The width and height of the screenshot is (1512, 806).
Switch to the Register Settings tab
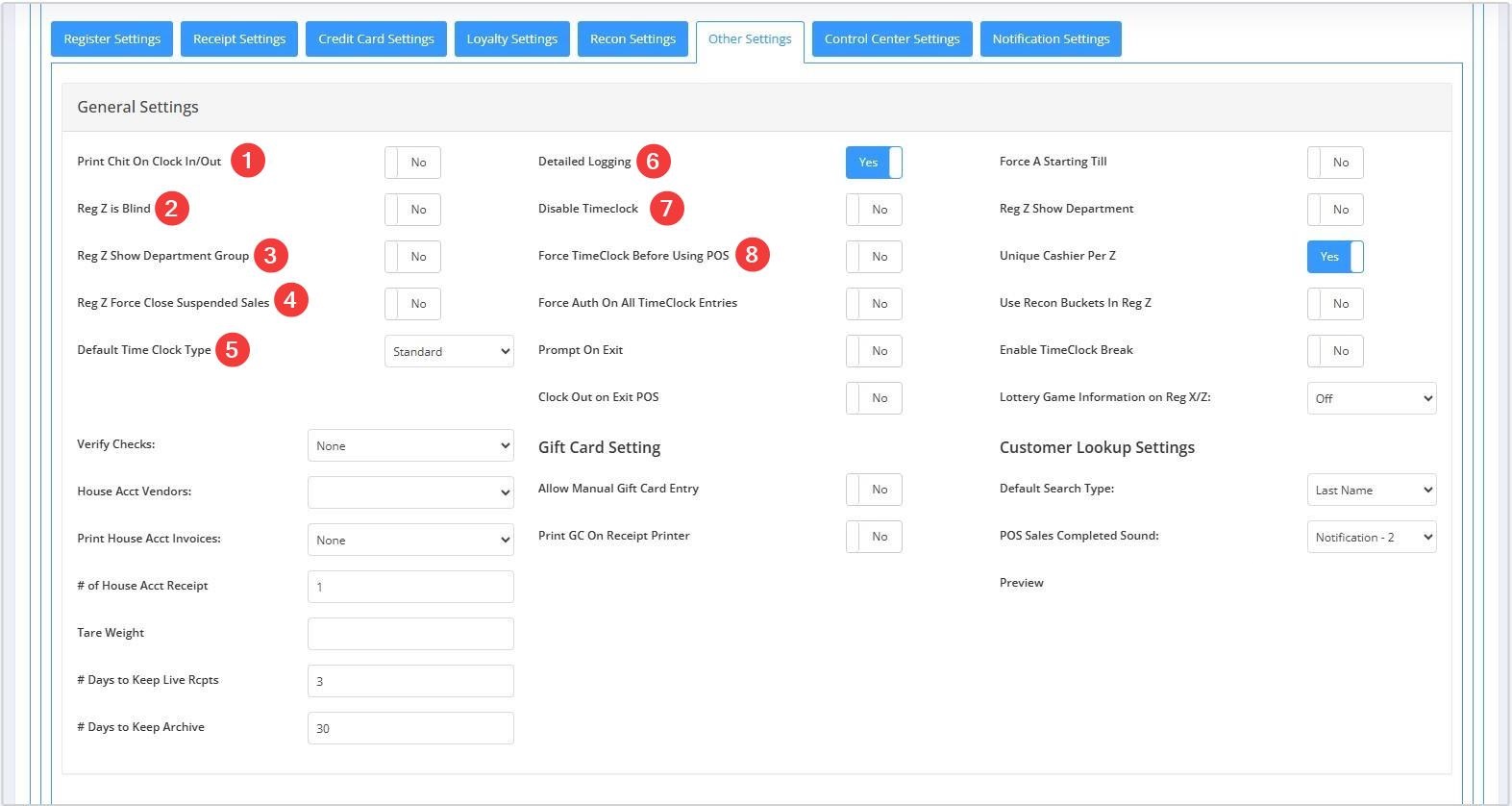[x=112, y=39]
